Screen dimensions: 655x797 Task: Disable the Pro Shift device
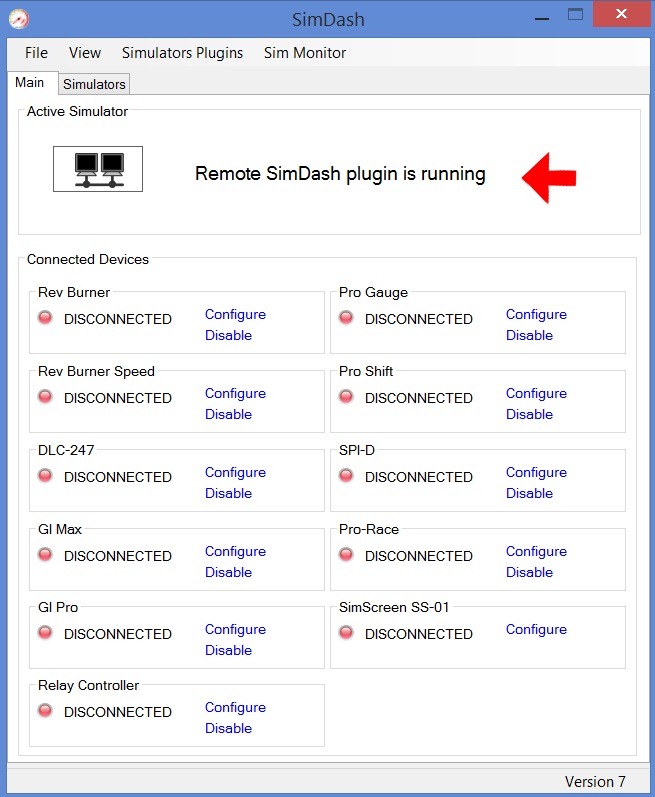coord(529,414)
